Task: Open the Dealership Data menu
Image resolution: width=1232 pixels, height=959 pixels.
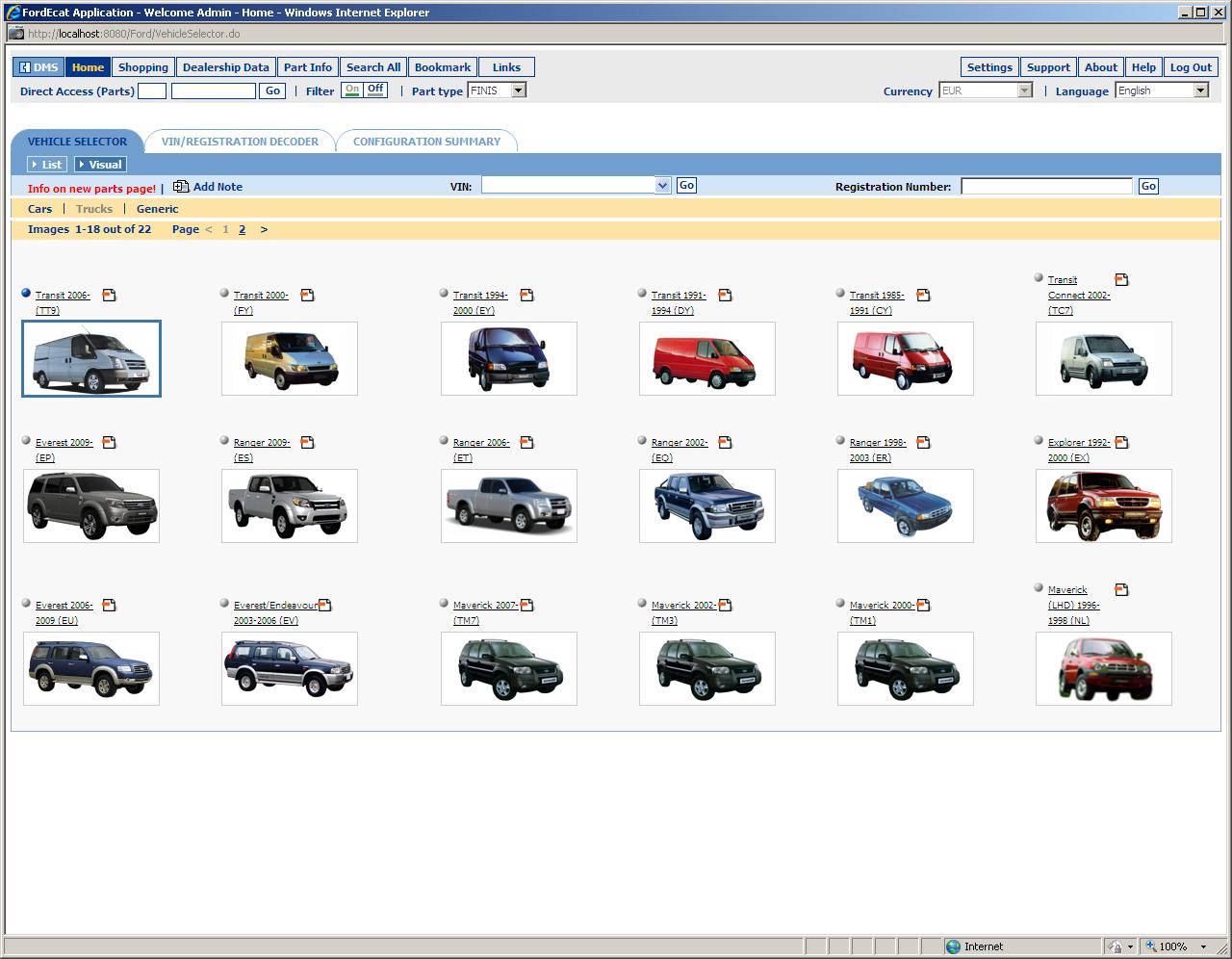Action: click(226, 67)
